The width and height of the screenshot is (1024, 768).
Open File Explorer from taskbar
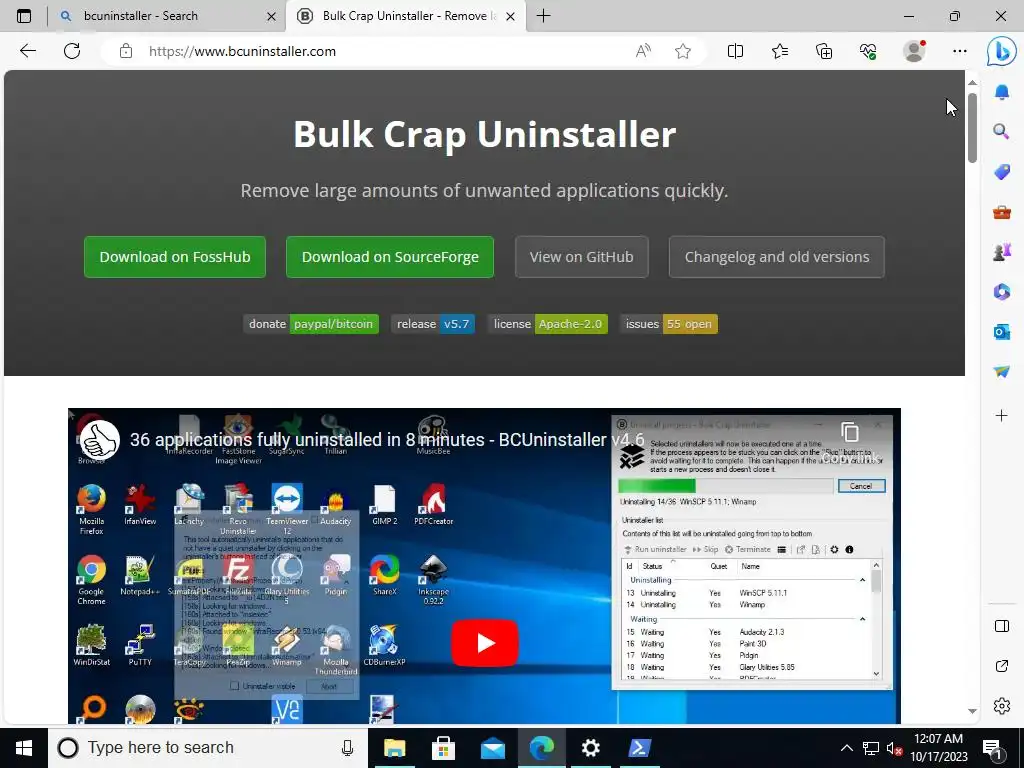394,748
